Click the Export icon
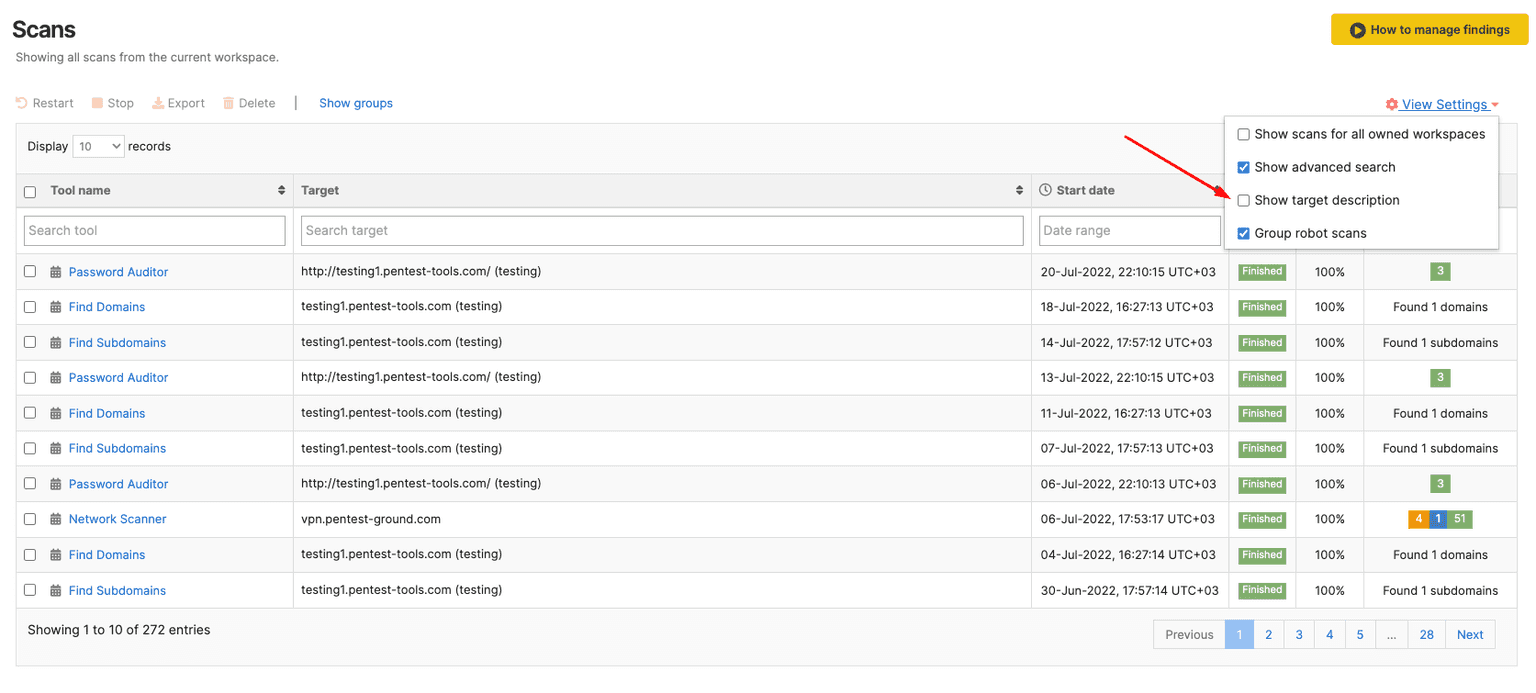This screenshot has height=693, width=1536. (158, 103)
